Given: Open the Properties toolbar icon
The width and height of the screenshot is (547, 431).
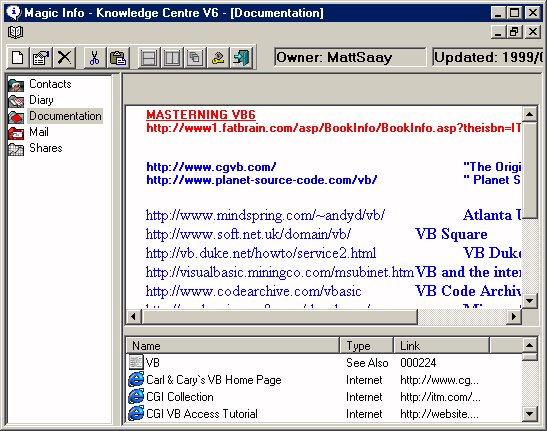Looking at the screenshot, I should (41, 58).
